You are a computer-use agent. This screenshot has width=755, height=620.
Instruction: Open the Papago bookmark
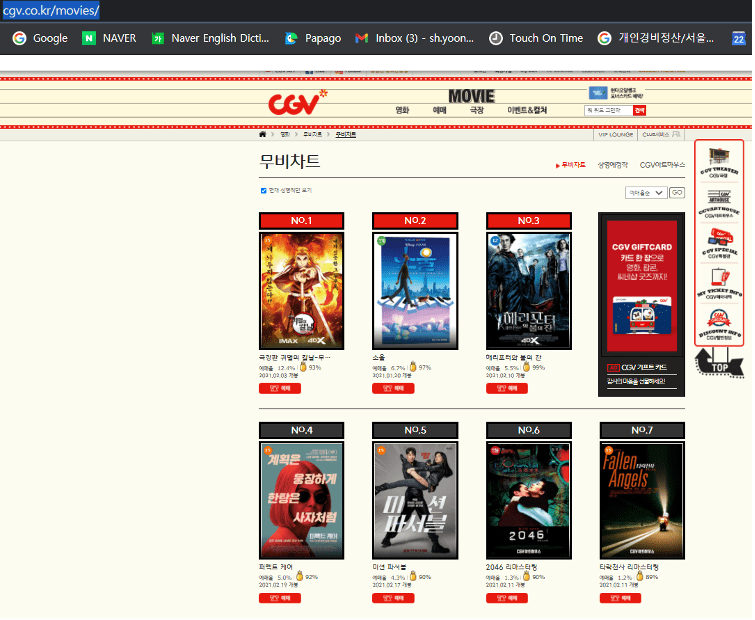(x=313, y=38)
